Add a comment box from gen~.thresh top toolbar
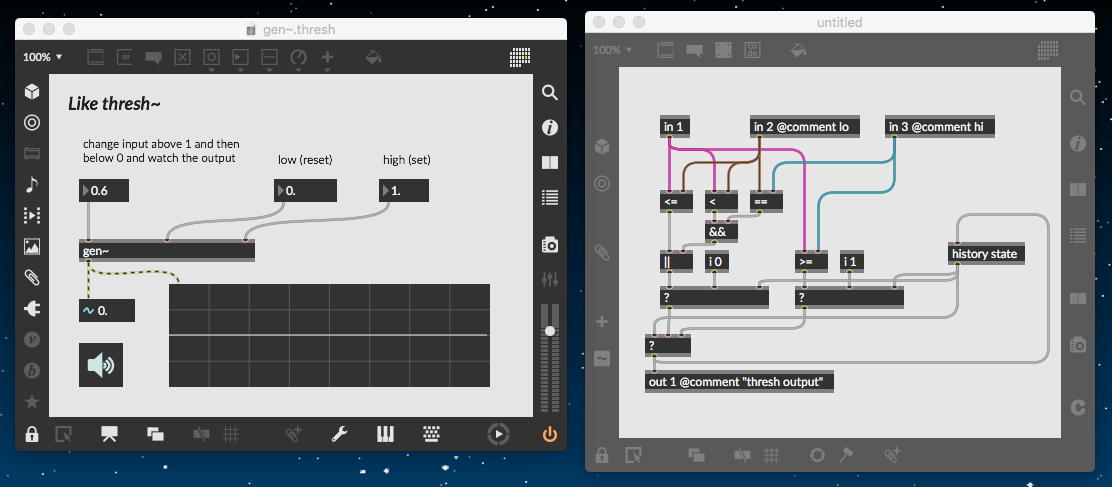1112x487 pixels. tap(153, 57)
